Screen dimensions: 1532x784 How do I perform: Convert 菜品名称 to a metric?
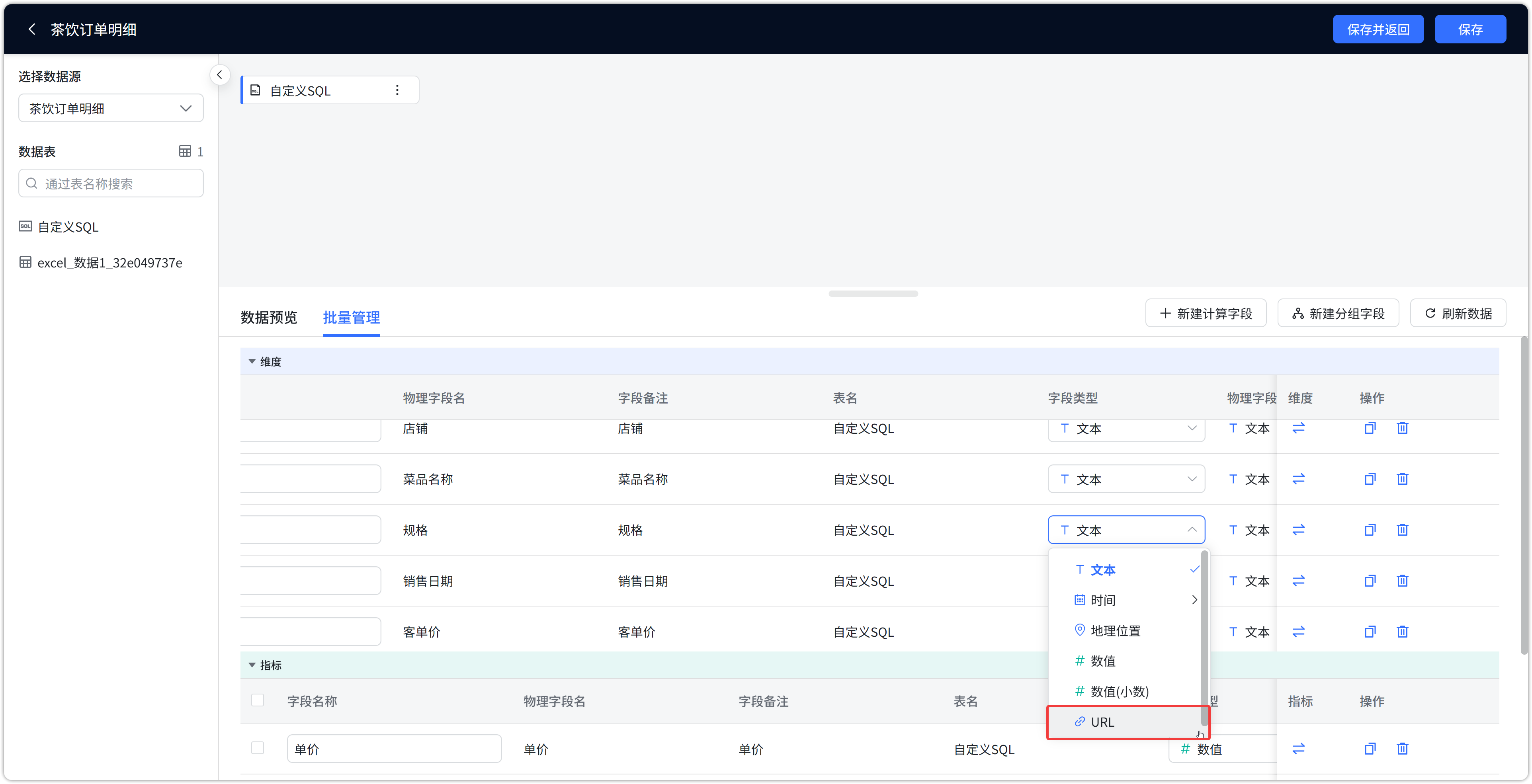1298,478
